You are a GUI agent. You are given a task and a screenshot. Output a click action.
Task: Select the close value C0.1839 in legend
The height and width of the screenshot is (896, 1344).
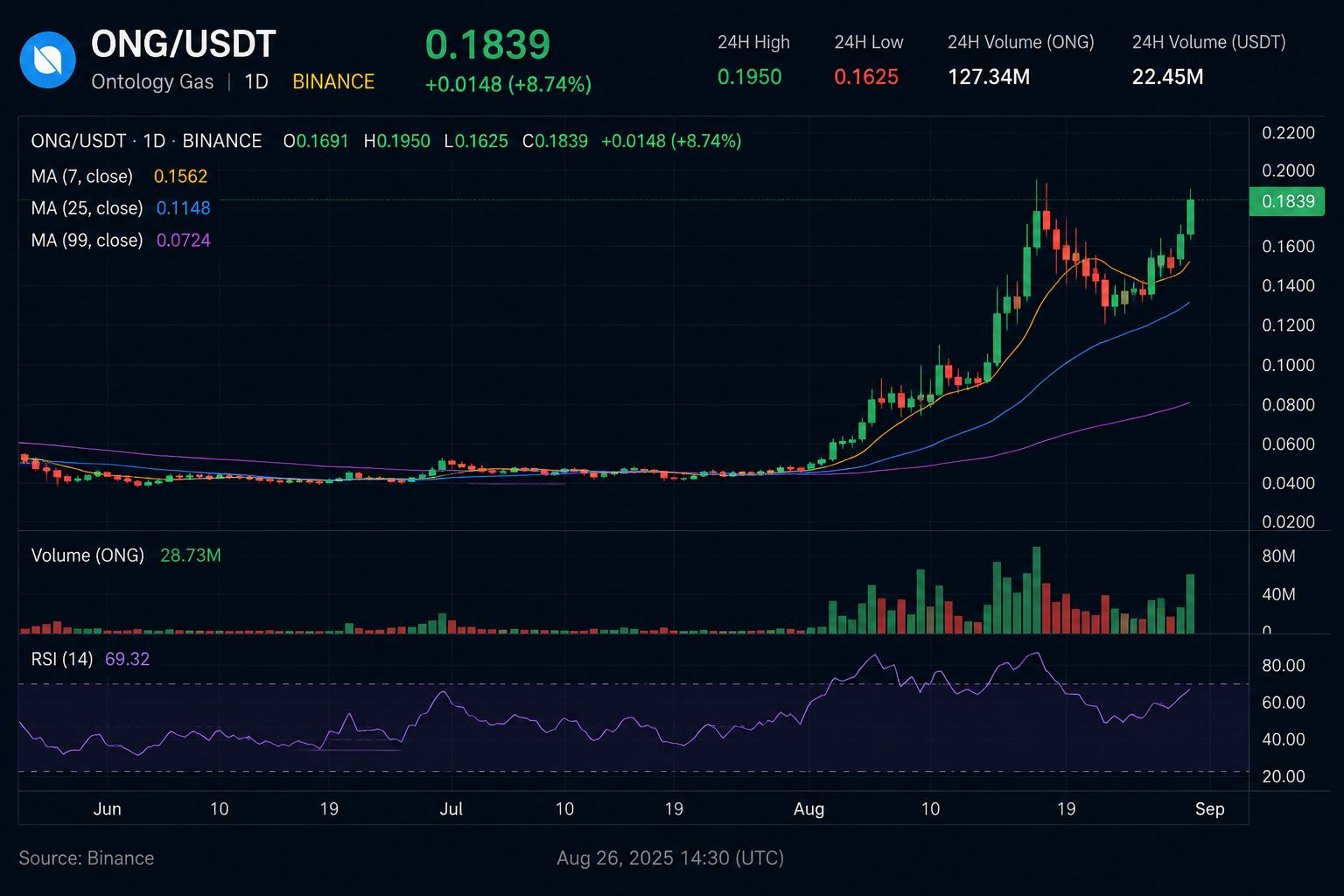555,141
